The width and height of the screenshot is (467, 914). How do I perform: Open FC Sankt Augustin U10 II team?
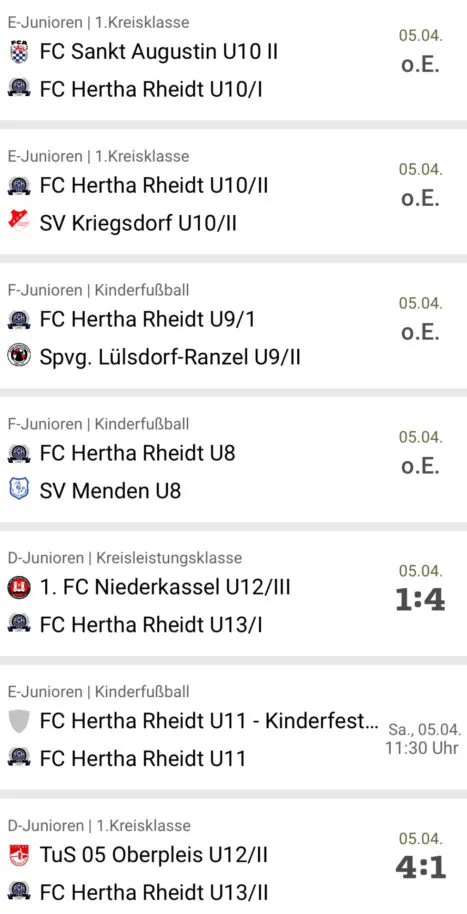coord(159,52)
